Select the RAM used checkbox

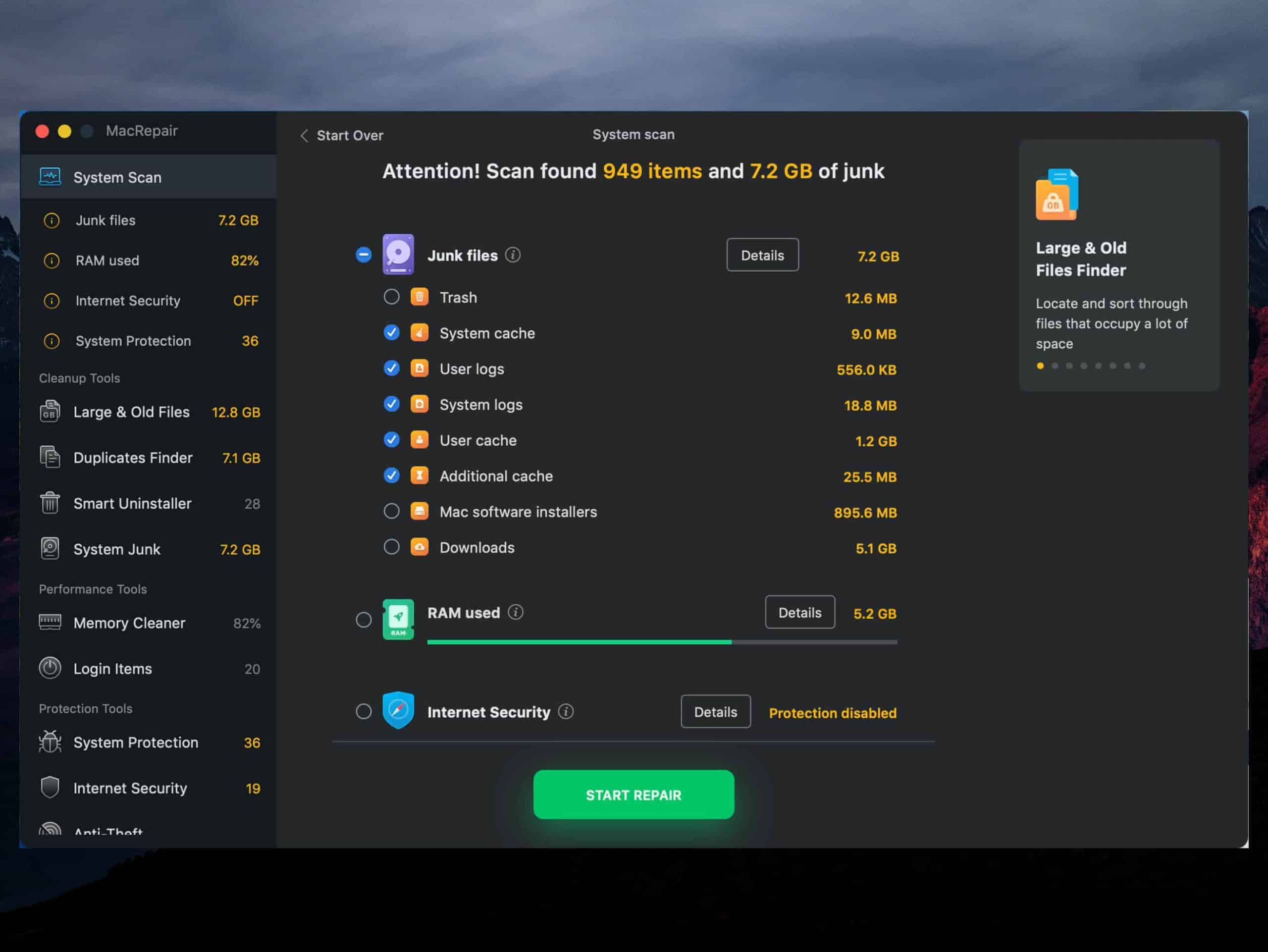coord(364,620)
